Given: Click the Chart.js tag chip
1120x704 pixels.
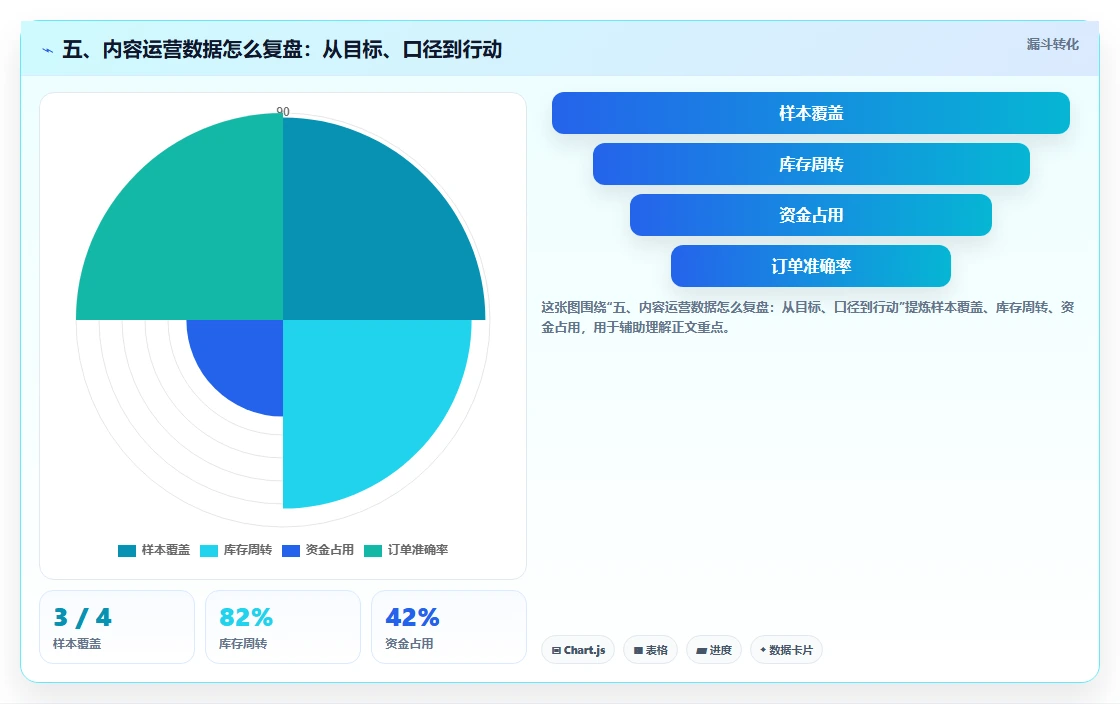Looking at the screenshot, I should 578,650.
